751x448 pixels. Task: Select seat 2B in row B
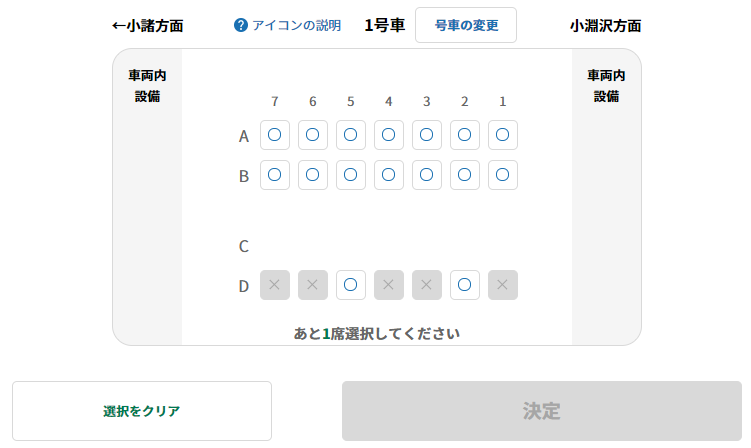tap(465, 175)
